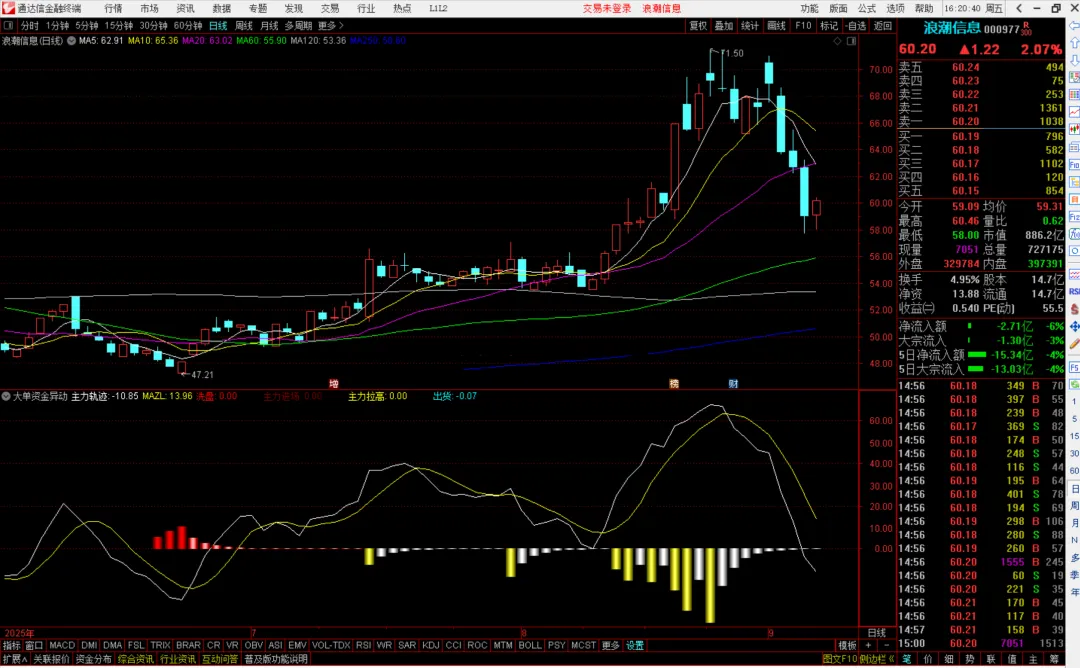Open 更多 indicators list

tap(610, 645)
